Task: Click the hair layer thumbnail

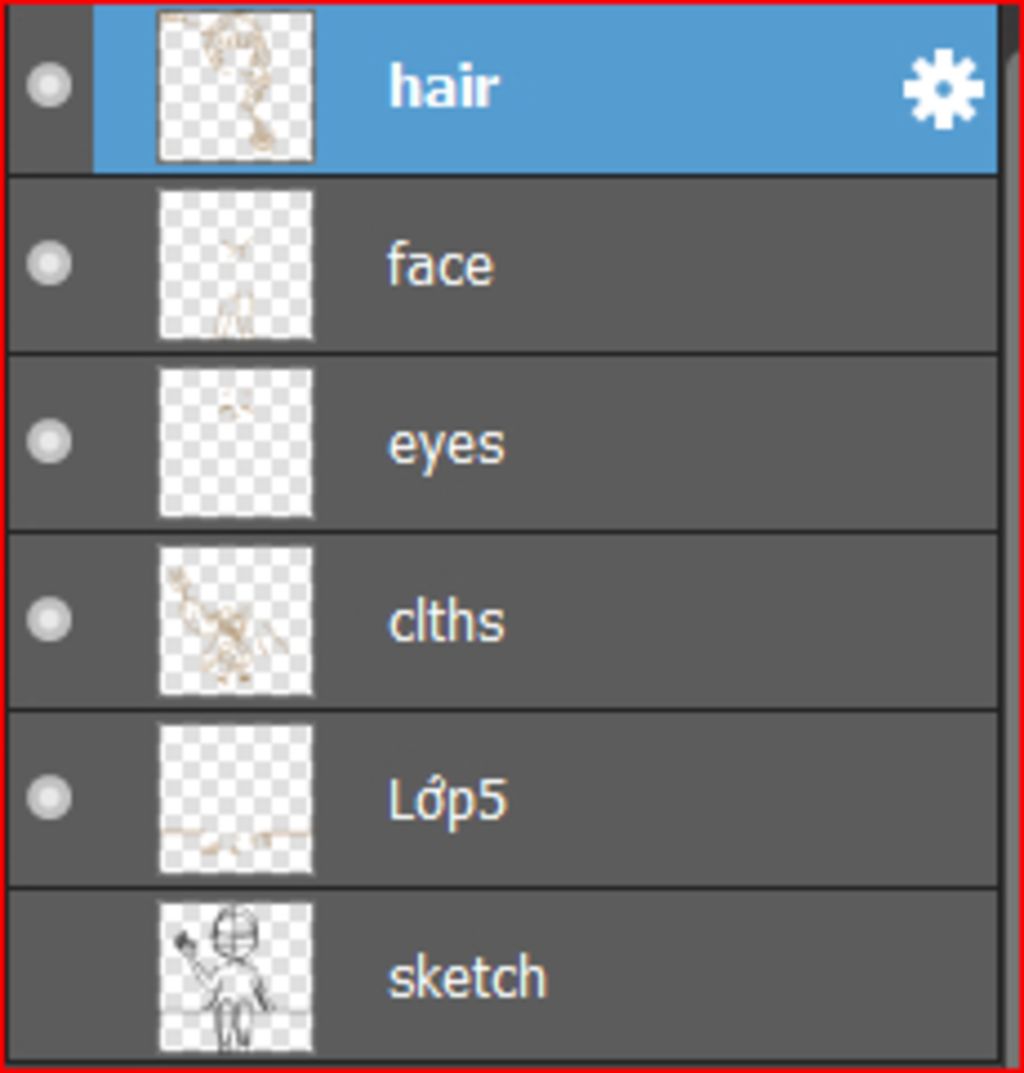Action: coord(236,87)
